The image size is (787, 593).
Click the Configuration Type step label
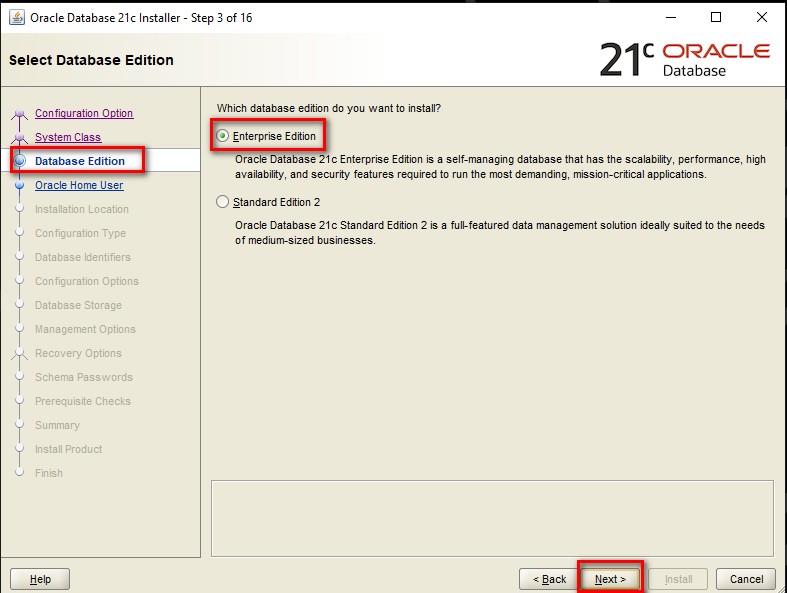click(x=80, y=233)
